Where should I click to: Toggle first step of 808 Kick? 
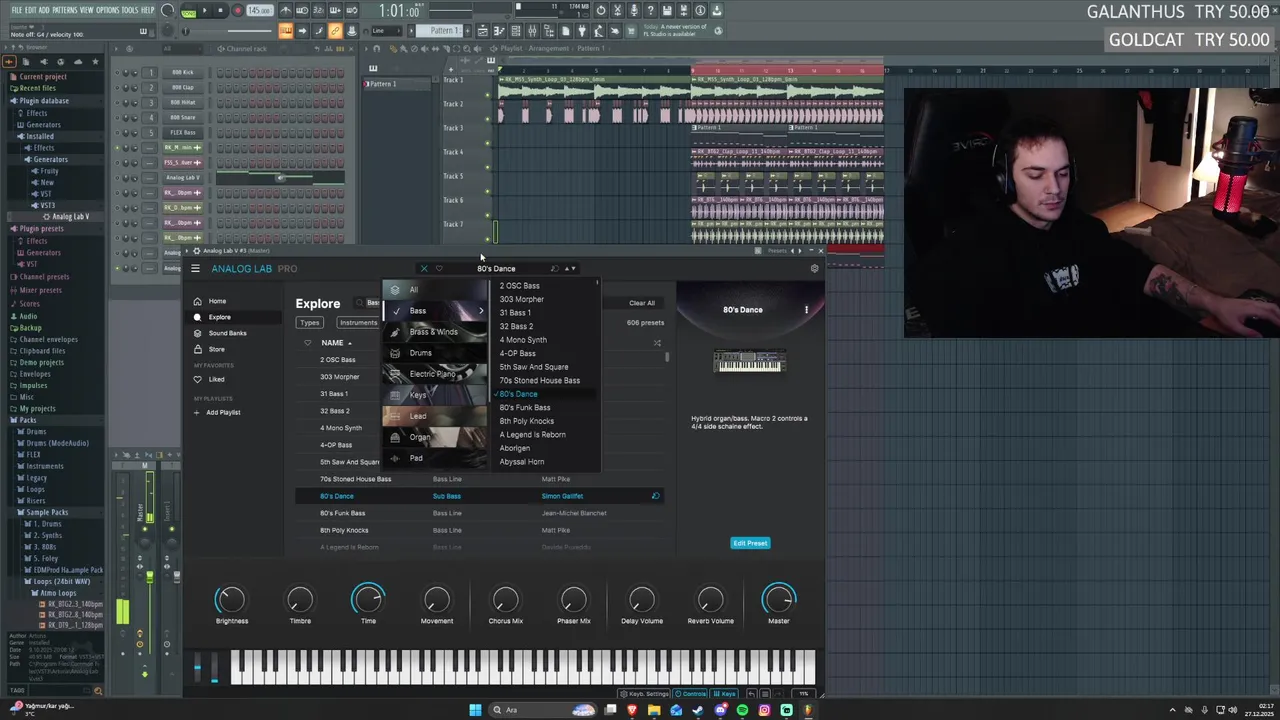coord(219,73)
